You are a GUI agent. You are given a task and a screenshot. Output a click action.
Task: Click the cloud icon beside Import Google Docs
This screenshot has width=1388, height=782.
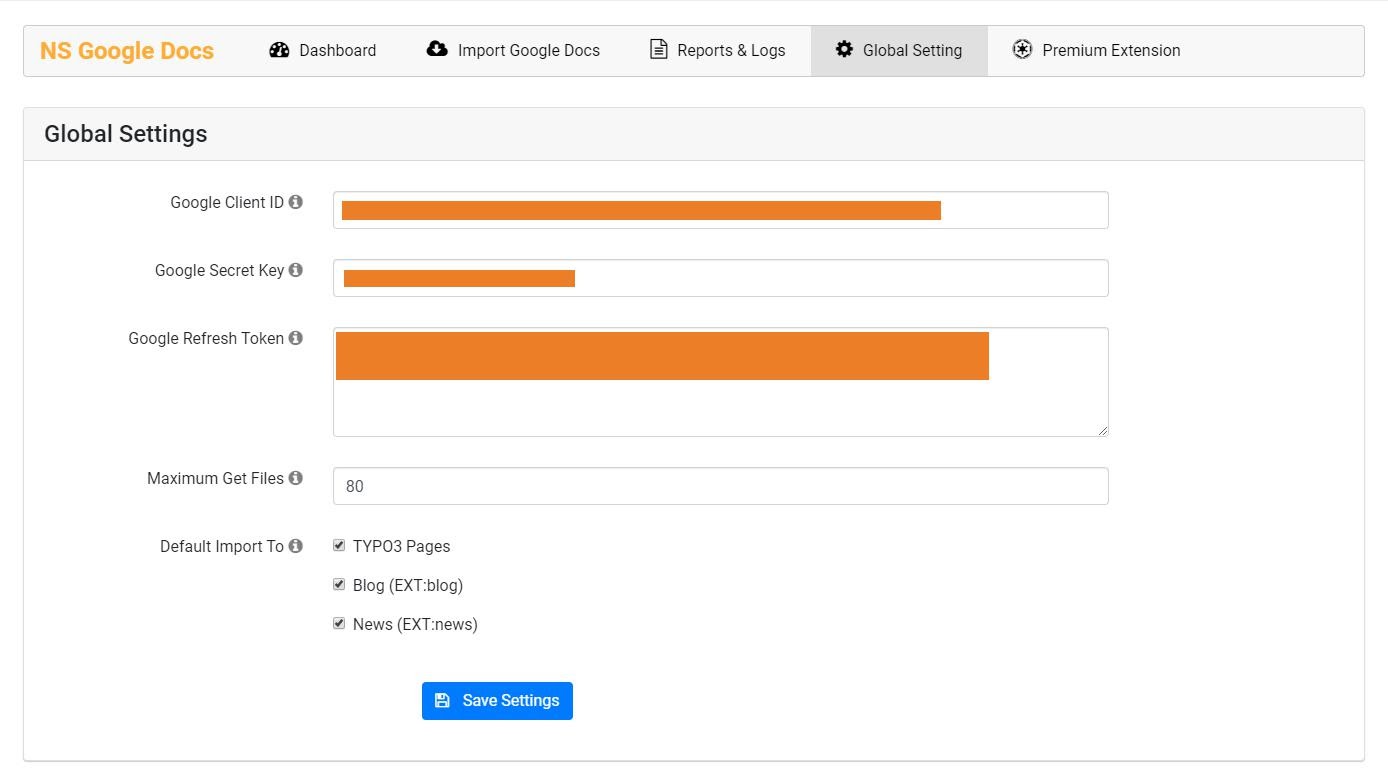[x=435, y=49]
